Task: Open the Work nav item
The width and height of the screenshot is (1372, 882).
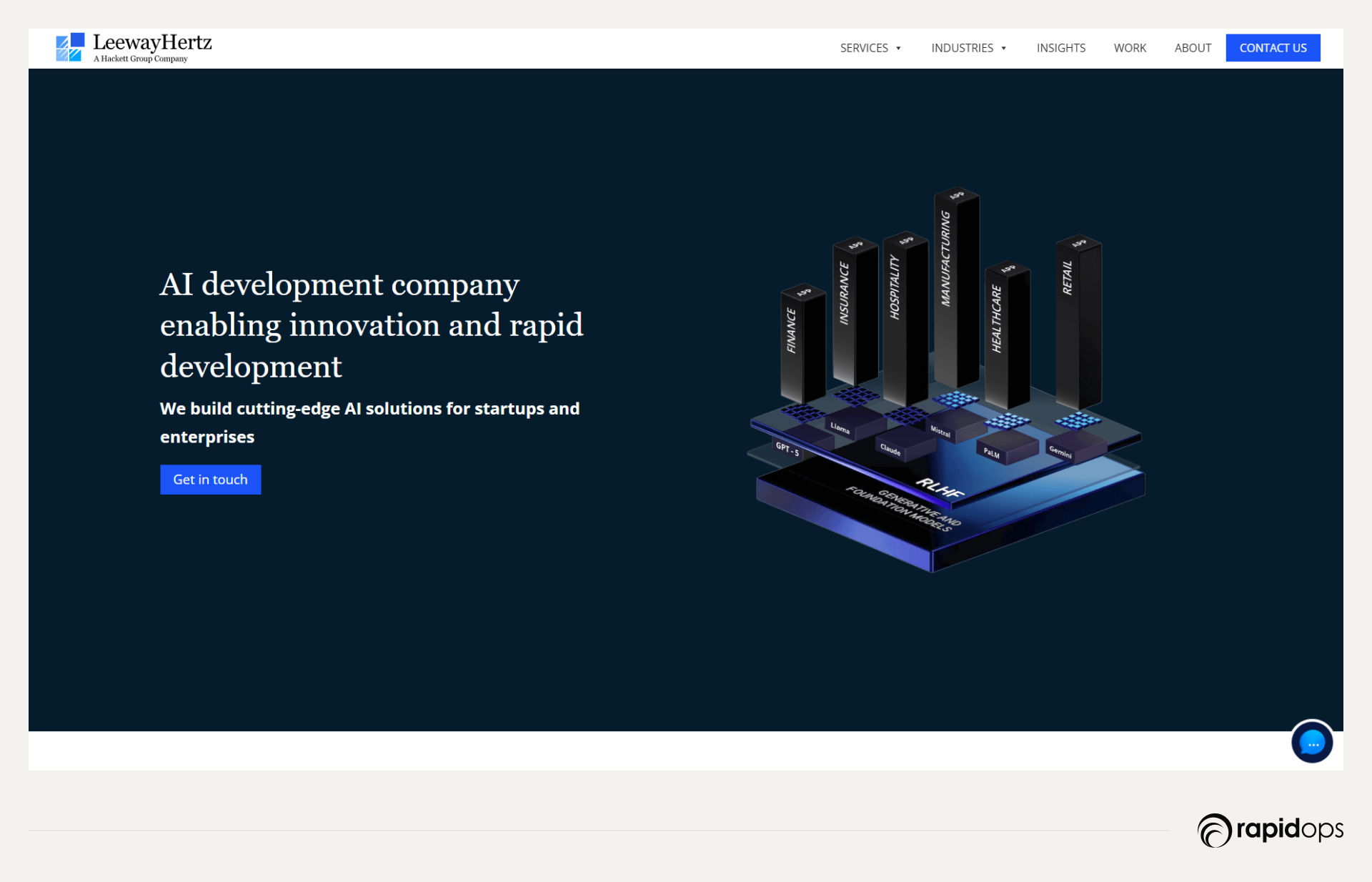Action: (x=1129, y=48)
